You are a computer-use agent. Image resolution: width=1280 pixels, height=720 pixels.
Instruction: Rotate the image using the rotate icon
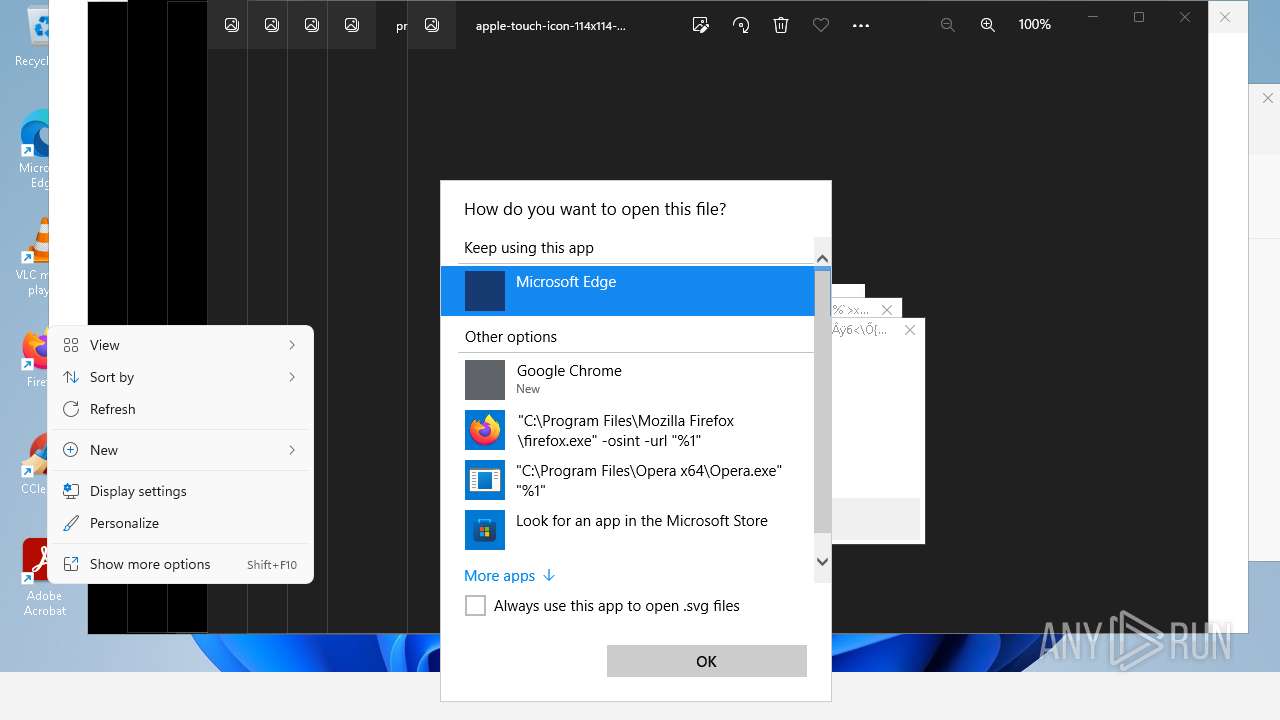(x=741, y=25)
